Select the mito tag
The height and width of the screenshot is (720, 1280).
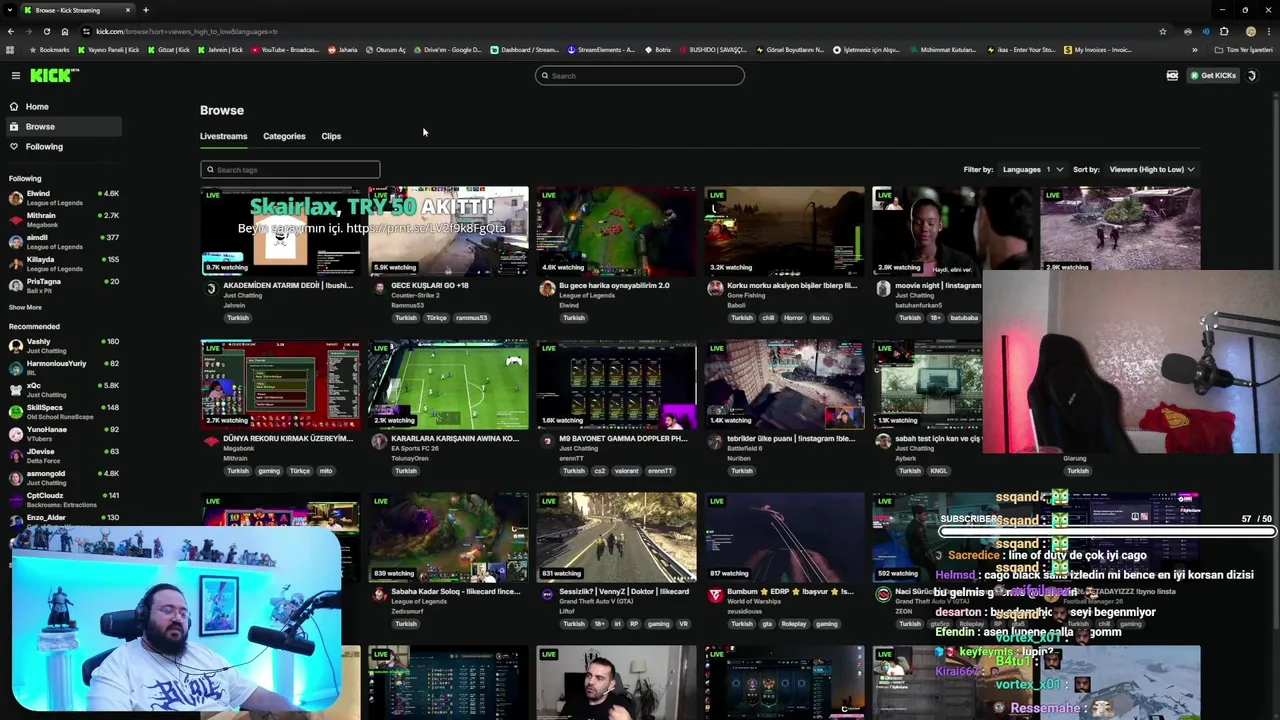326,471
